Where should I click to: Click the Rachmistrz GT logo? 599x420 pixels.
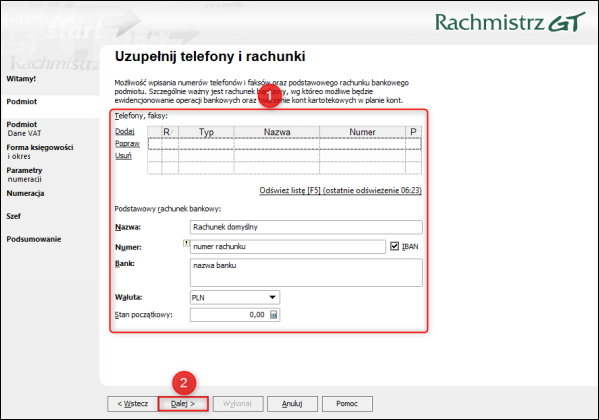click(510, 22)
